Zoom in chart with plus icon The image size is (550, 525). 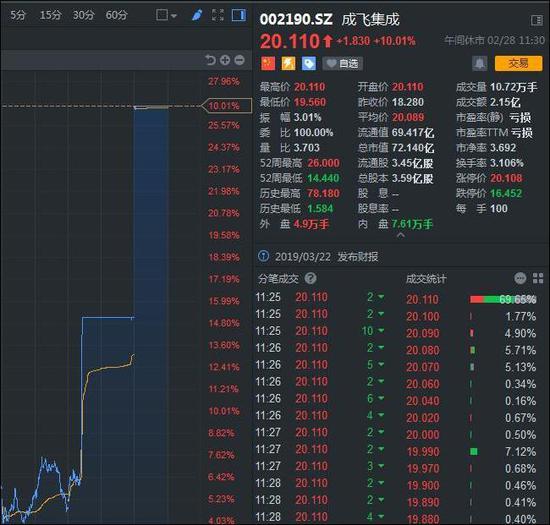click(x=225, y=60)
